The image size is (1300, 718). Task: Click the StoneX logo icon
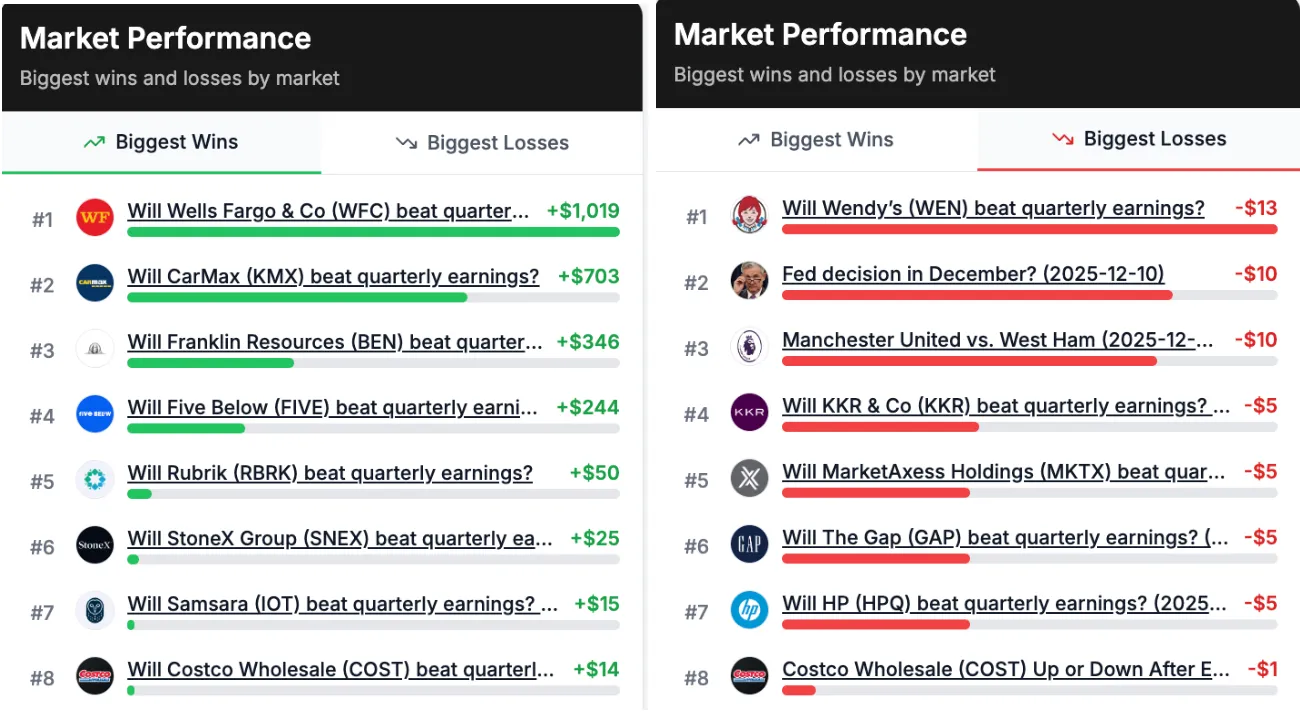click(x=95, y=545)
